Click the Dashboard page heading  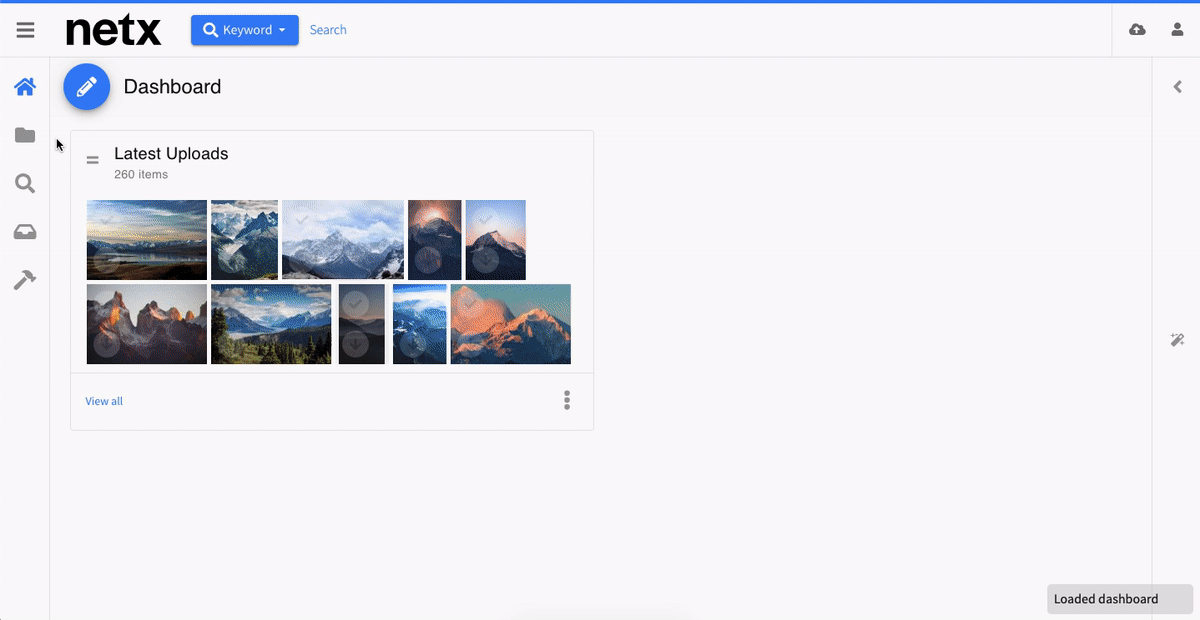[172, 87]
